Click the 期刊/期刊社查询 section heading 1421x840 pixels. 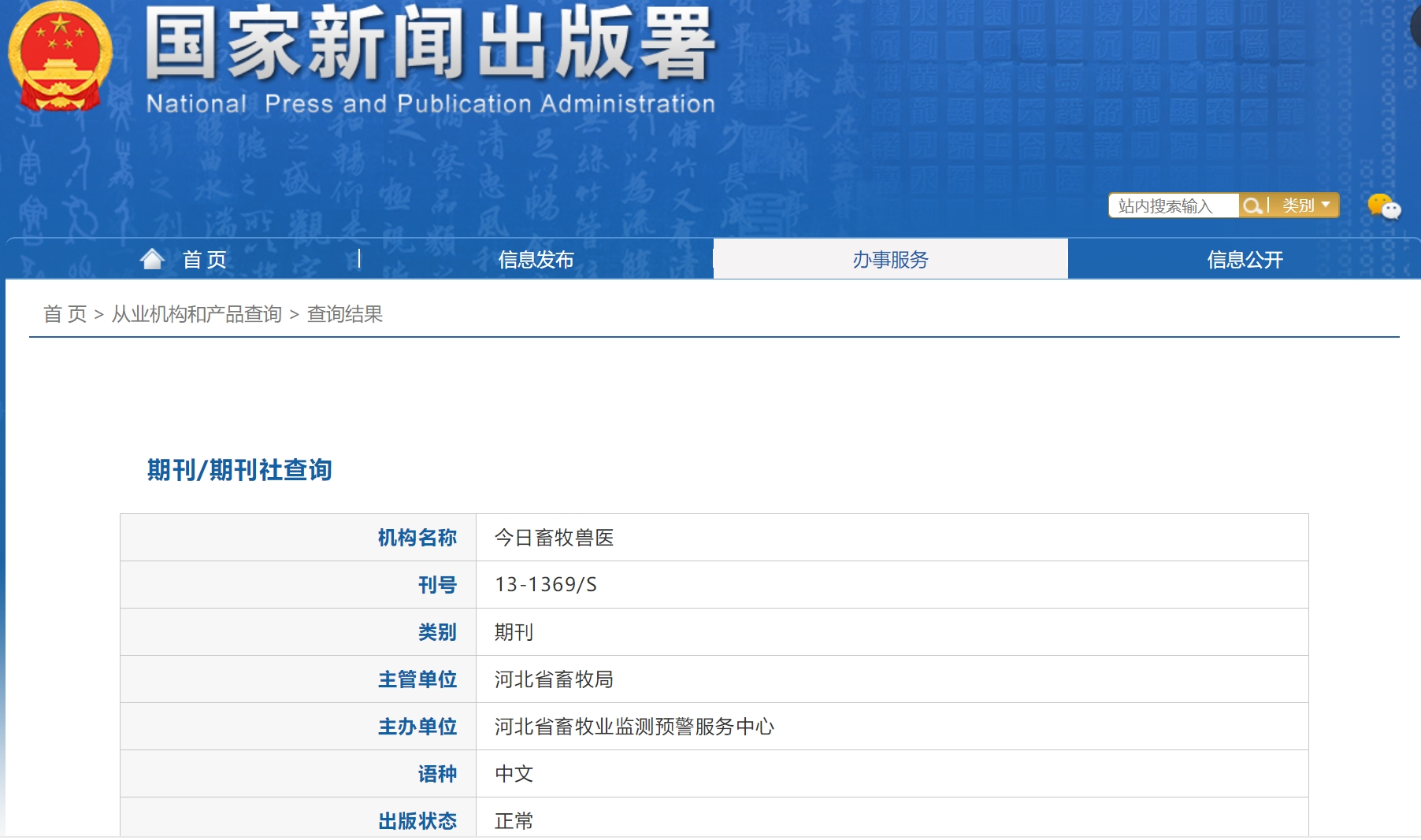(x=239, y=470)
